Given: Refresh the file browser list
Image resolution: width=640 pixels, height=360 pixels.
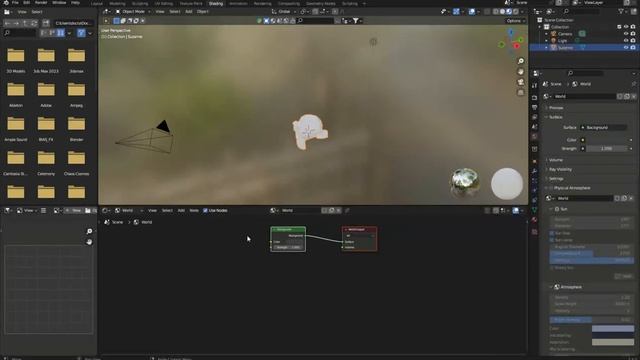Looking at the screenshot, I should (34, 23).
